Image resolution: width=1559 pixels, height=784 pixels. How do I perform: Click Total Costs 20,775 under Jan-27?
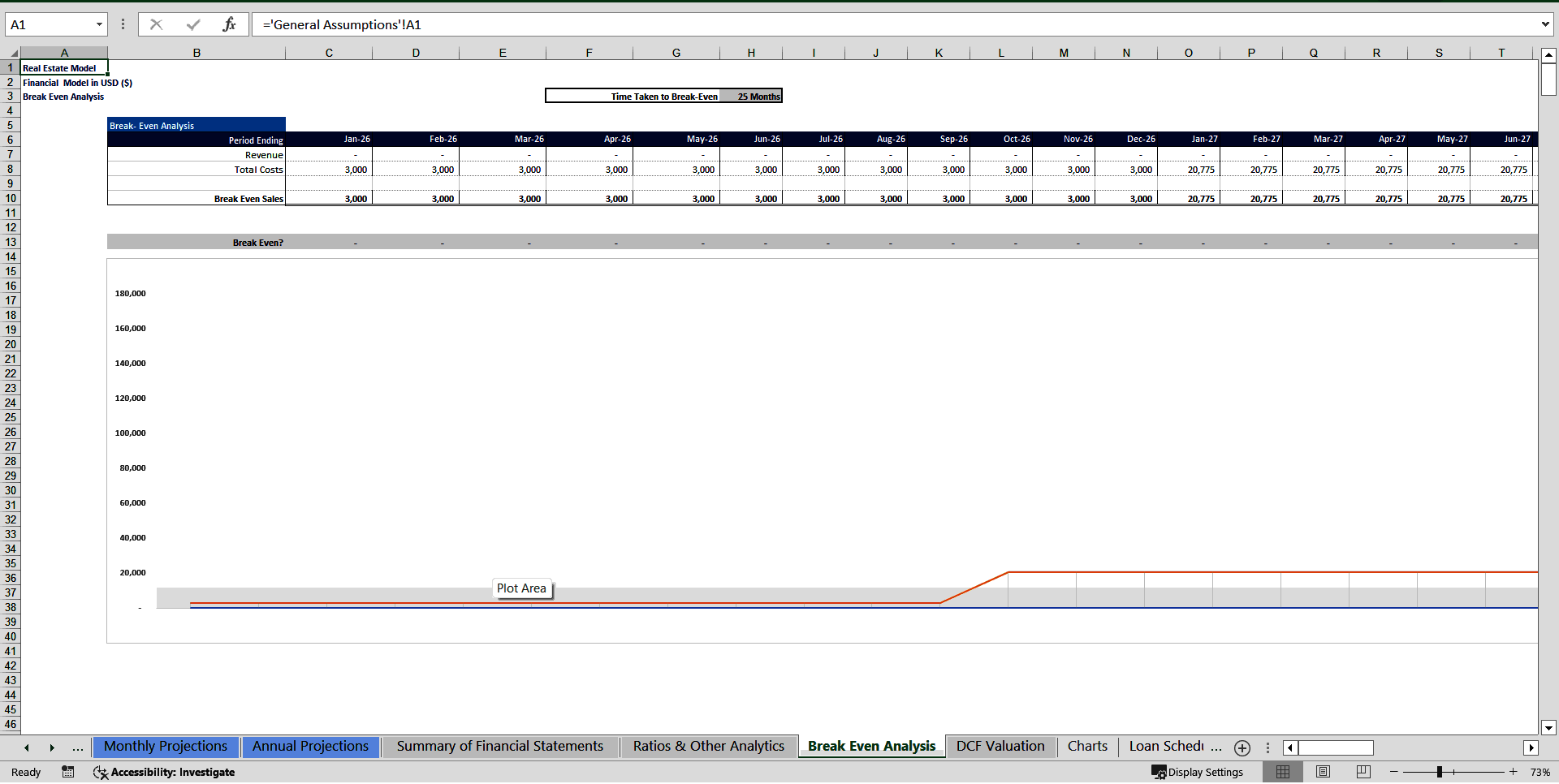pyautogui.click(x=1189, y=169)
